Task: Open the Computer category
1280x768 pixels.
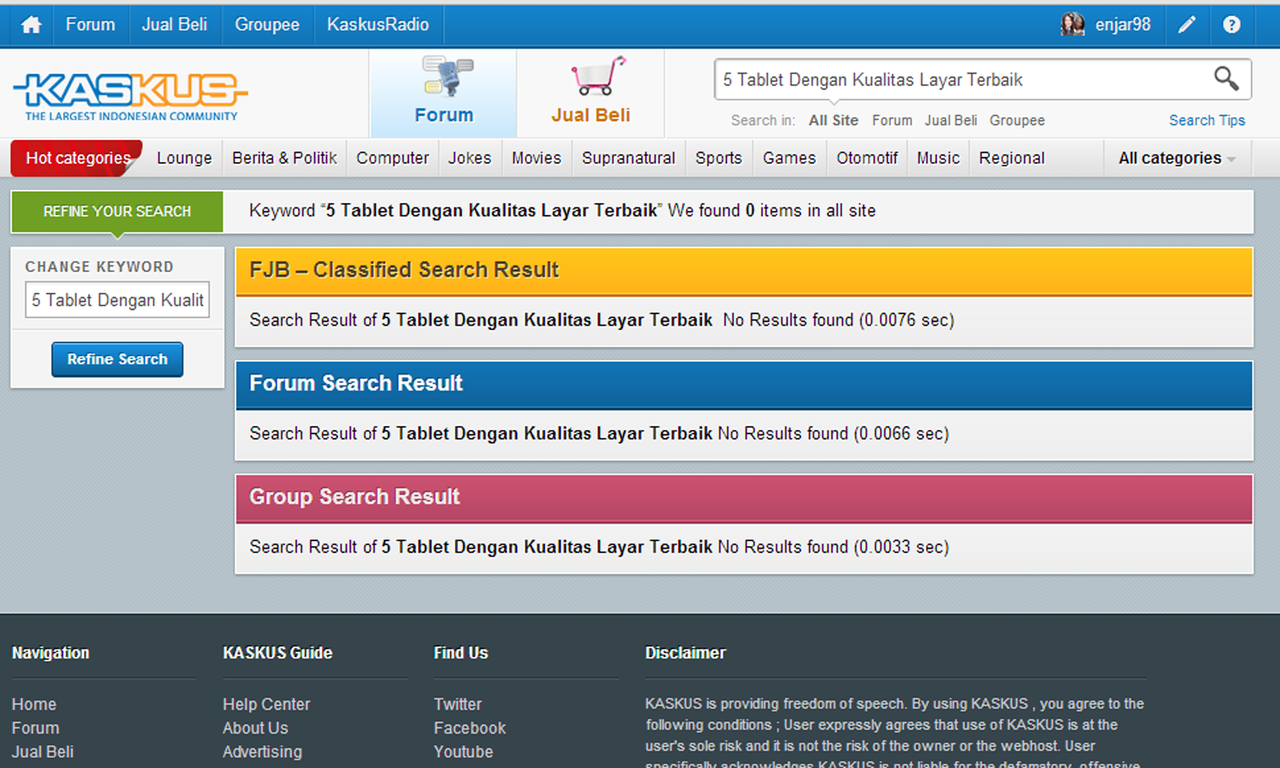Action: coord(392,158)
